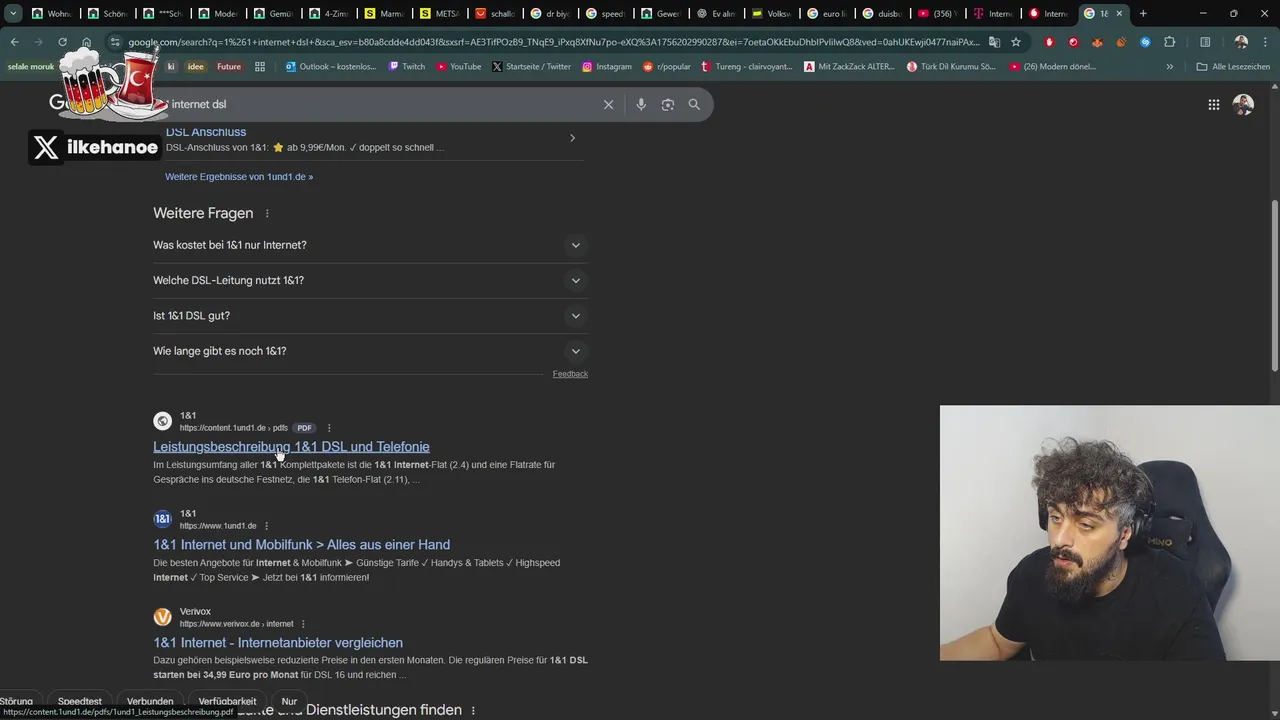This screenshot has height=720, width=1280.
Task: Open the Twitch bookmark
Action: (406, 66)
